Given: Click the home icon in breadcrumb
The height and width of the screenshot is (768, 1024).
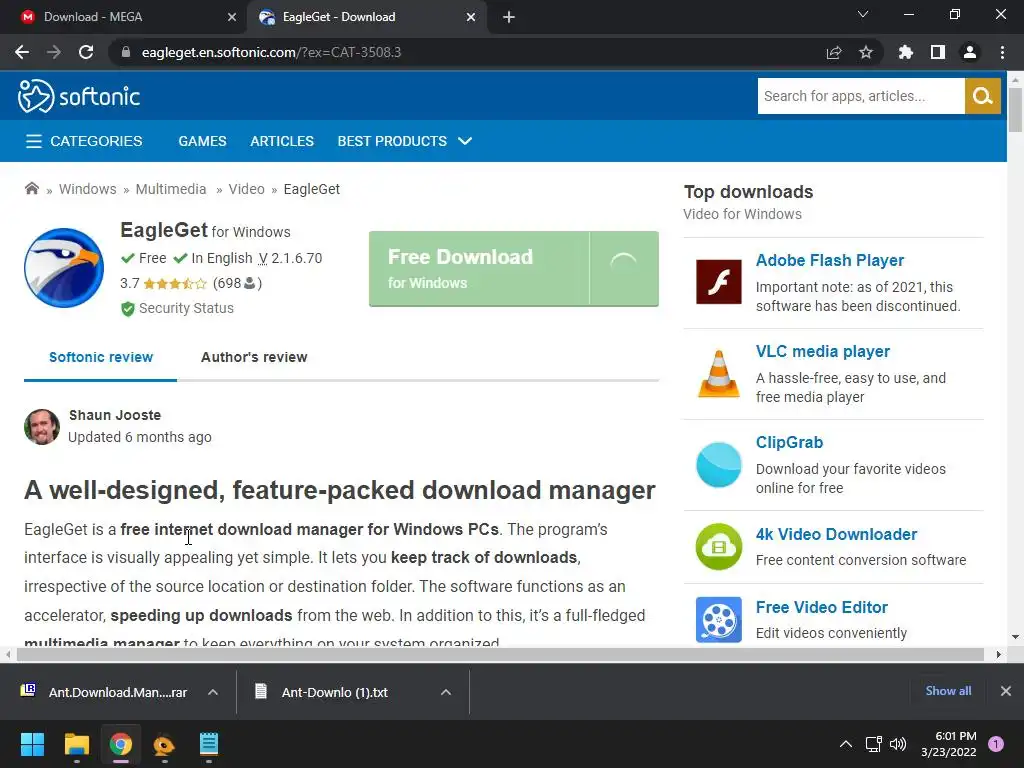Looking at the screenshot, I should click(x=32, y=189).
